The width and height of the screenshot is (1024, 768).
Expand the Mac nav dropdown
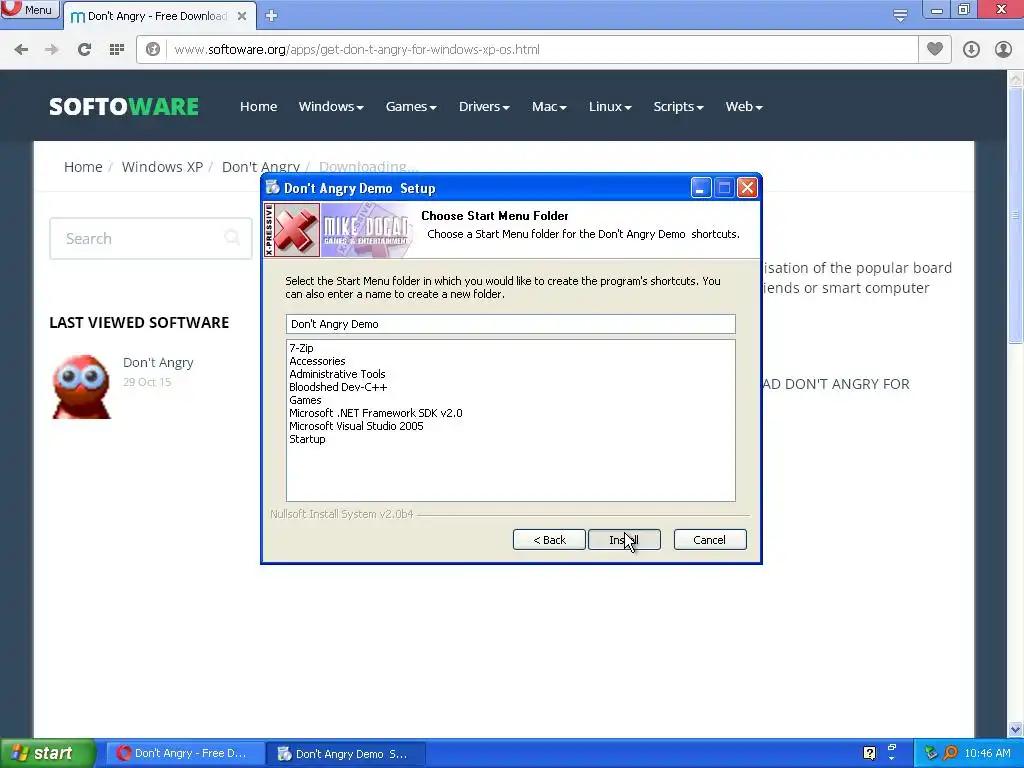click(549, 106)
